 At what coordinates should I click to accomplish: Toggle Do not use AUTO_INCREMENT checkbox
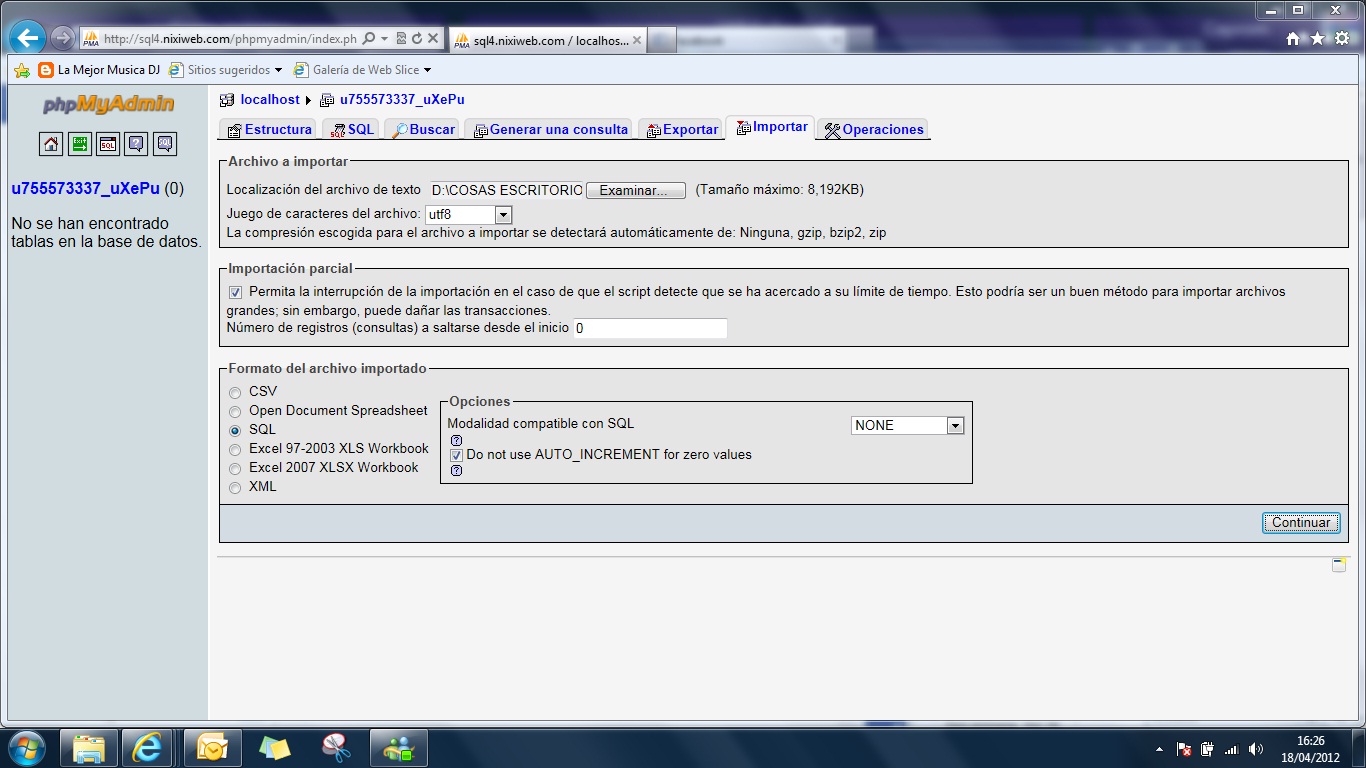pos(456,455)
